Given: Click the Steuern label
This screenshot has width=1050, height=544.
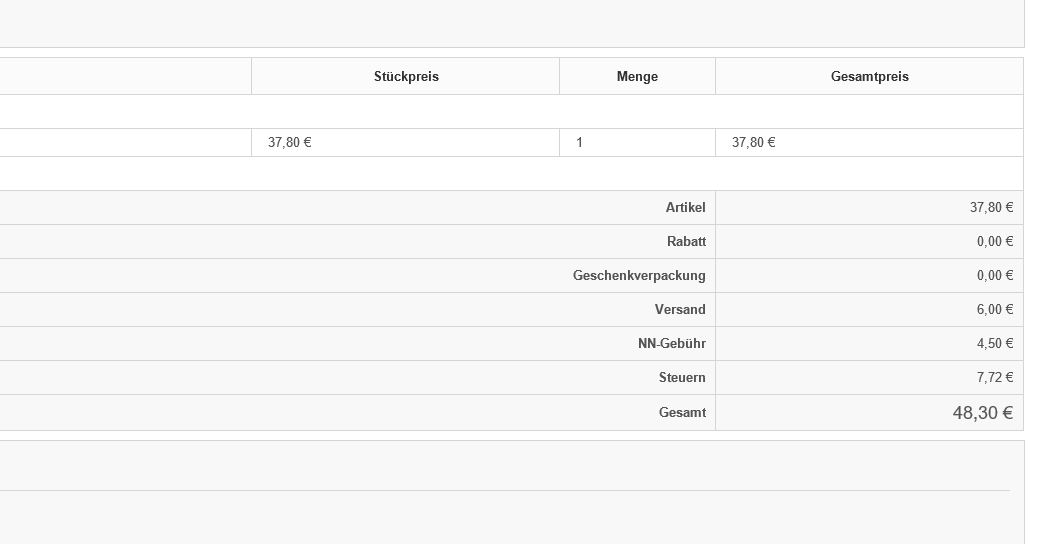Looking at the screenshot, I should pos(682,378).
